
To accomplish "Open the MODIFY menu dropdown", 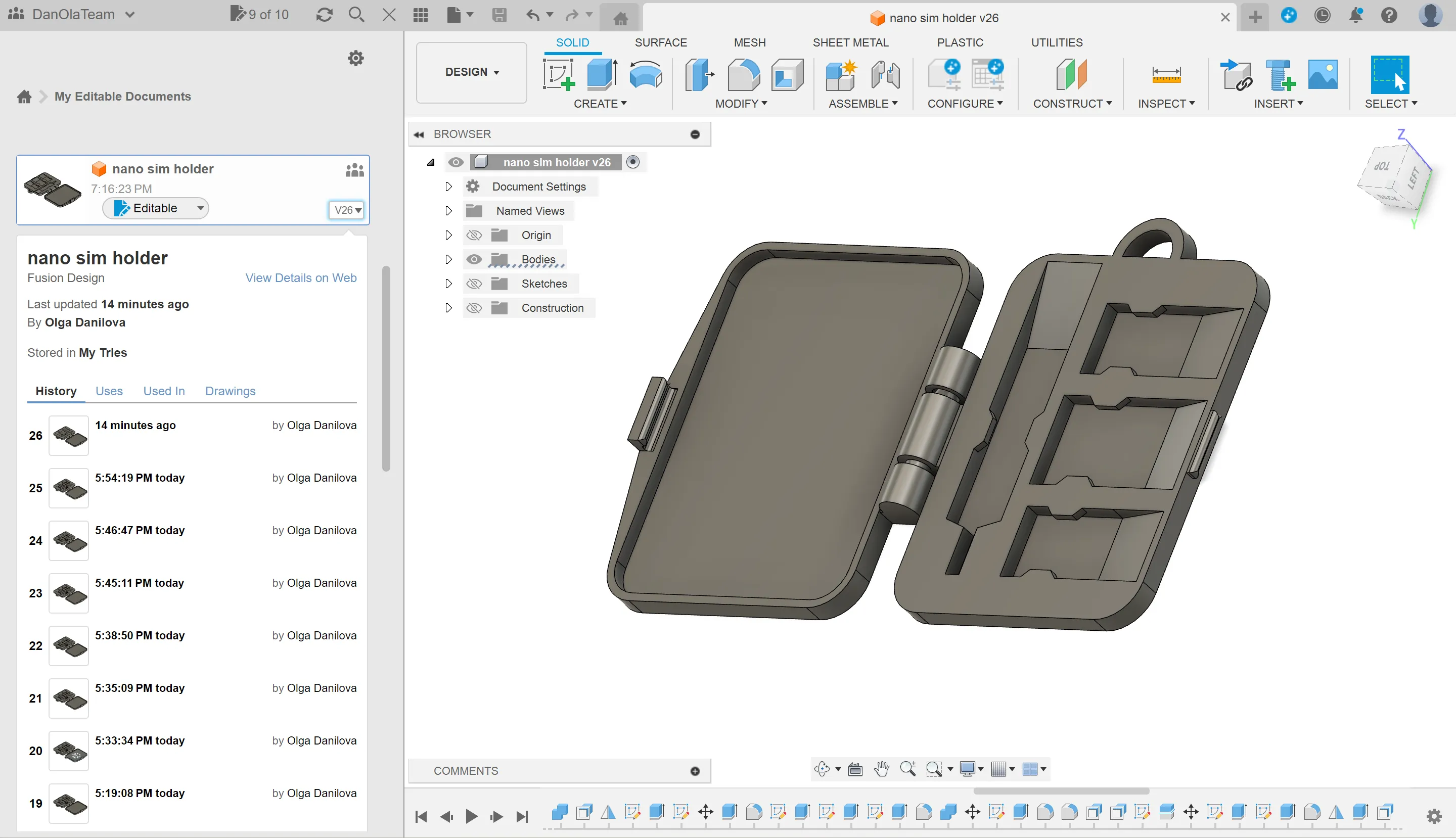I will pos(741,104).
